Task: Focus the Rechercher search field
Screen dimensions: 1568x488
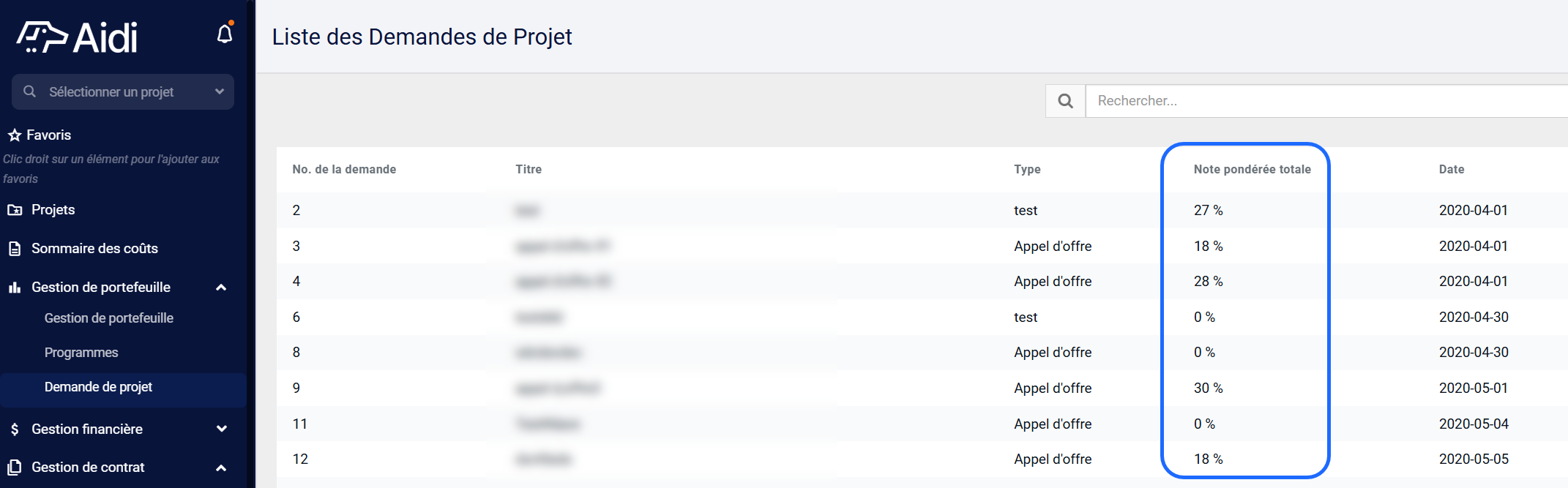Action: 1326,101
